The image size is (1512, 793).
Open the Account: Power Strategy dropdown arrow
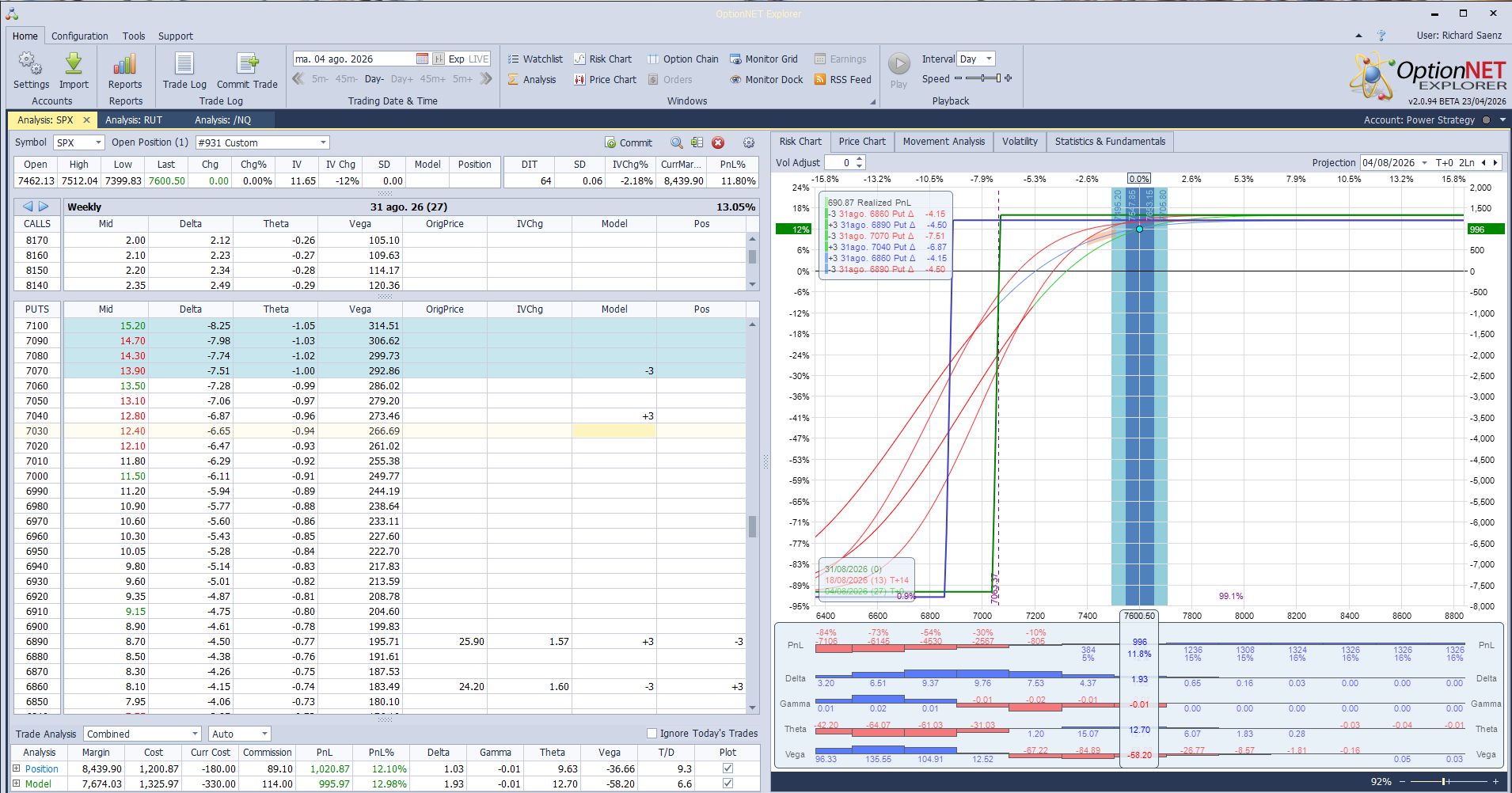pyautogui.click(x=1503, y=120)
